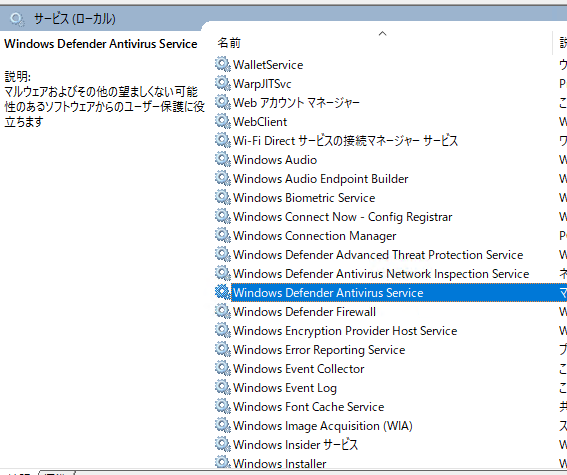
Task: Select Web アカウント マネージャー service
Action: click(x=296, y=103)
